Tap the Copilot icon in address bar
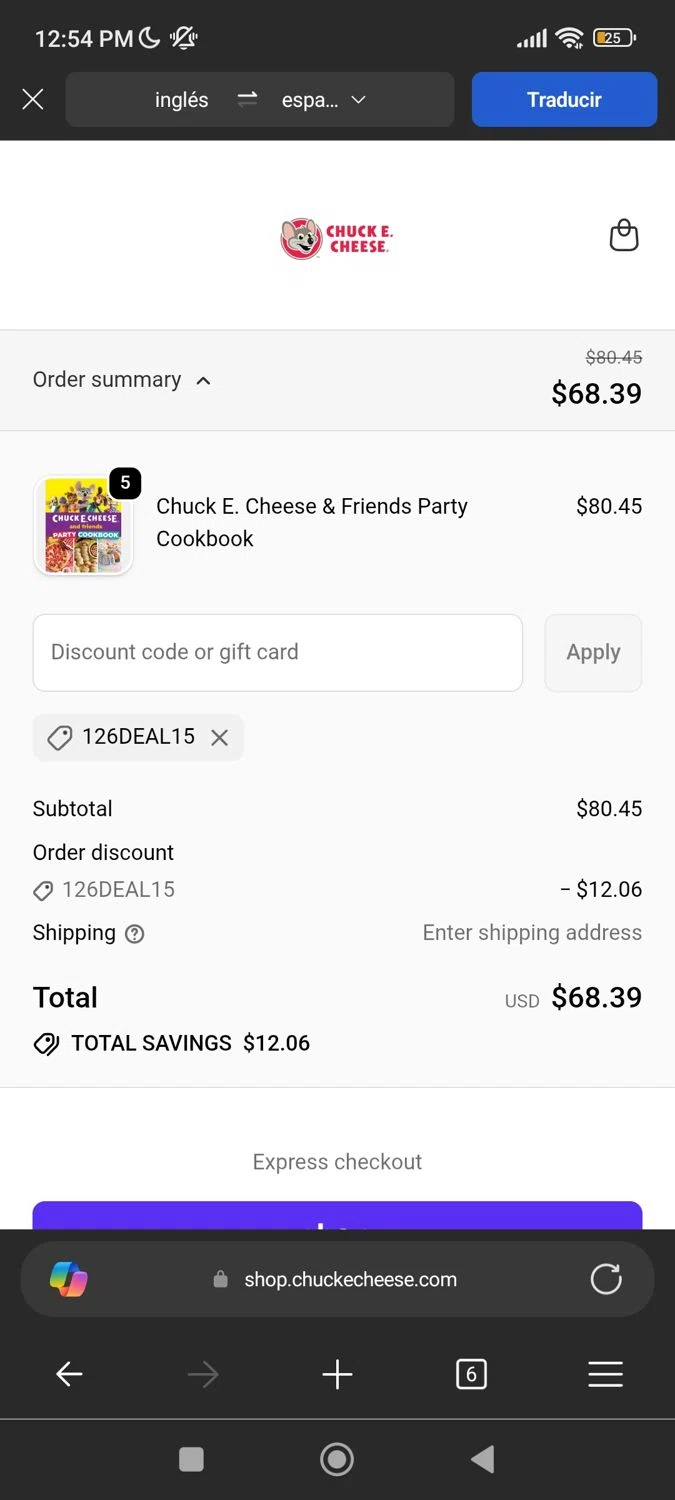Image resolution: width=675 pixels, height=1500 pixels. click(x=69, y=1279)
